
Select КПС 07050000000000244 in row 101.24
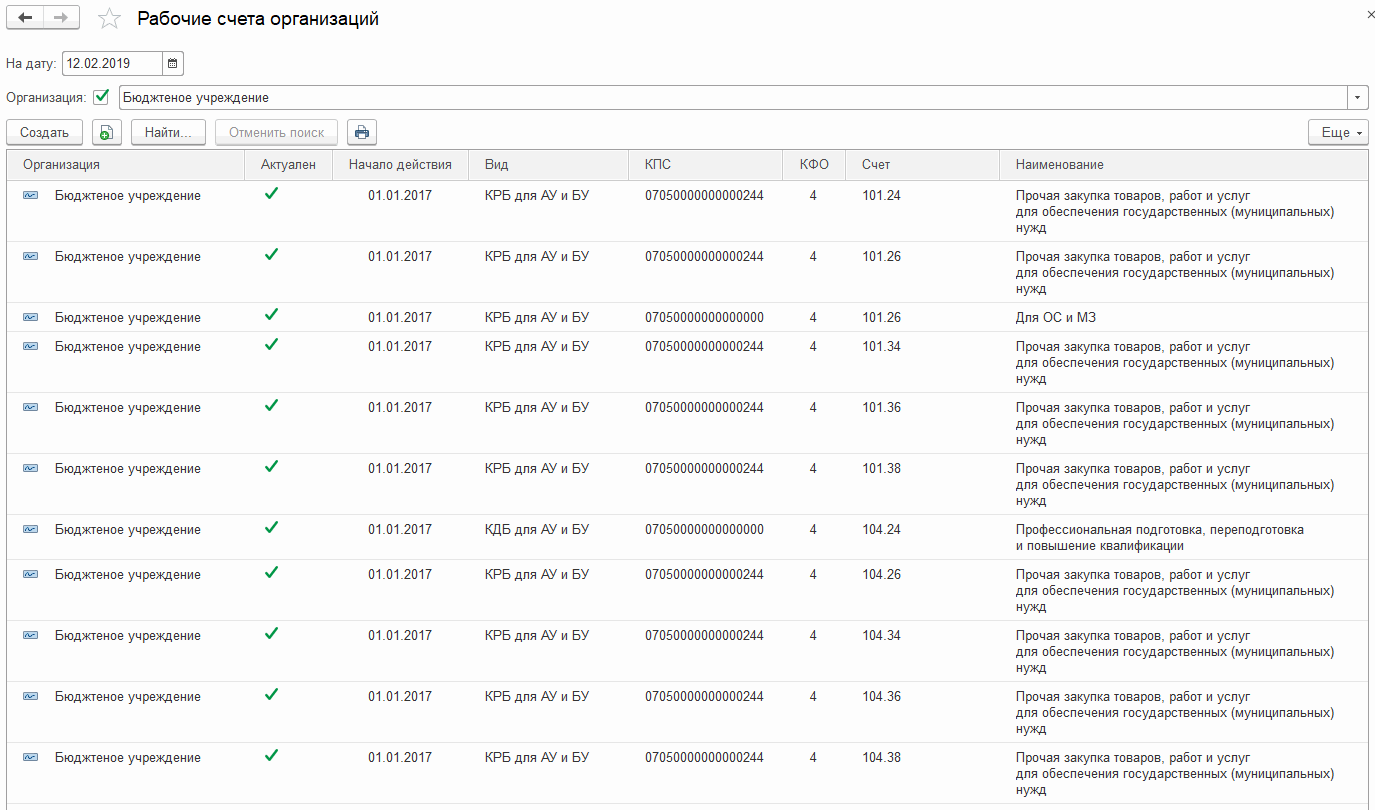tap(705, 196)
